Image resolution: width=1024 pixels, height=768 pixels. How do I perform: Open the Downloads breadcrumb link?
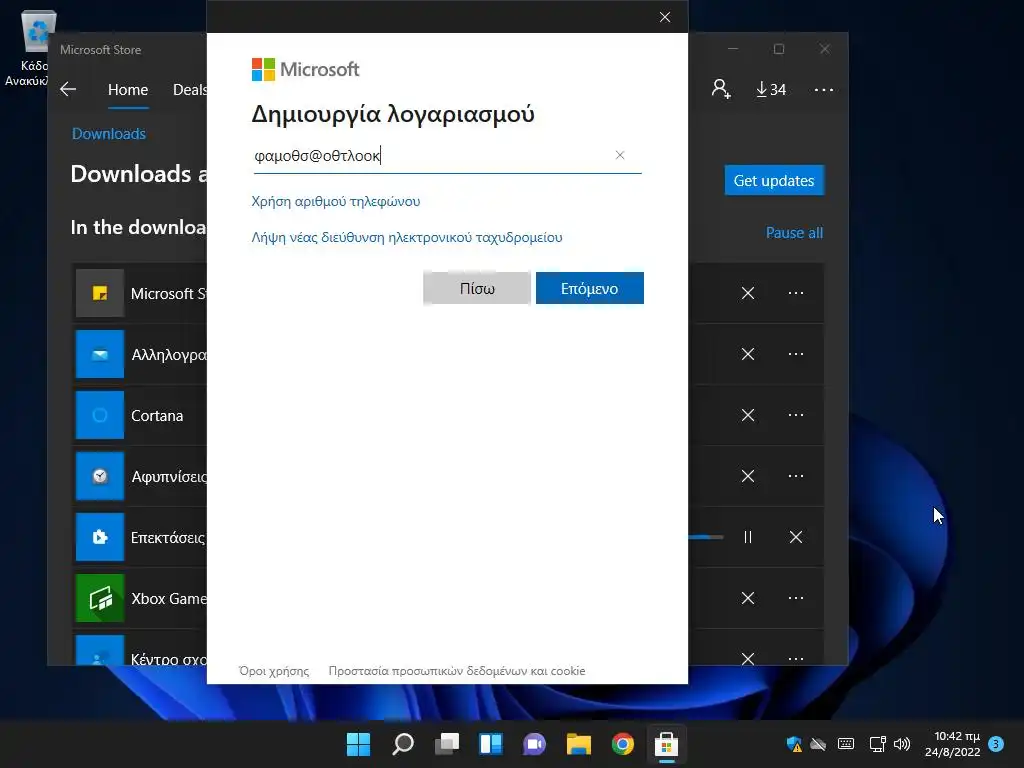pyautogui.click(x=108, y=134)
